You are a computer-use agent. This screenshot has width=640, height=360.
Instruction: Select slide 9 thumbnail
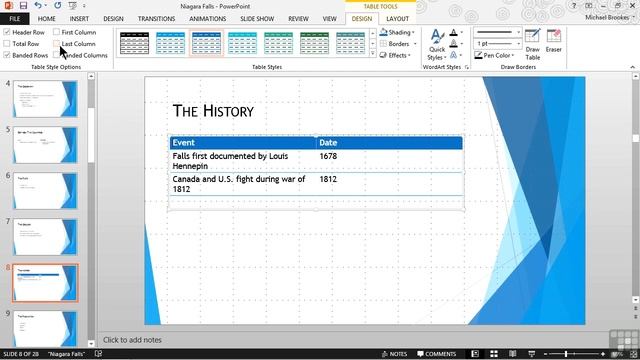pos(45,329)
